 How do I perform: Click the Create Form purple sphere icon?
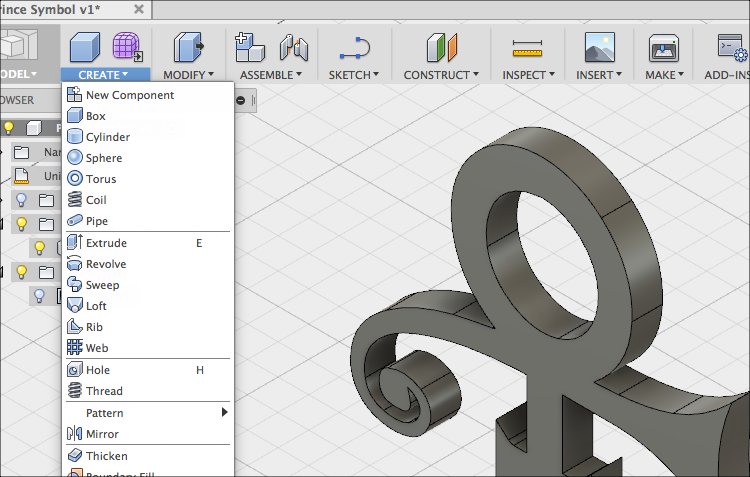click(126, 47)
